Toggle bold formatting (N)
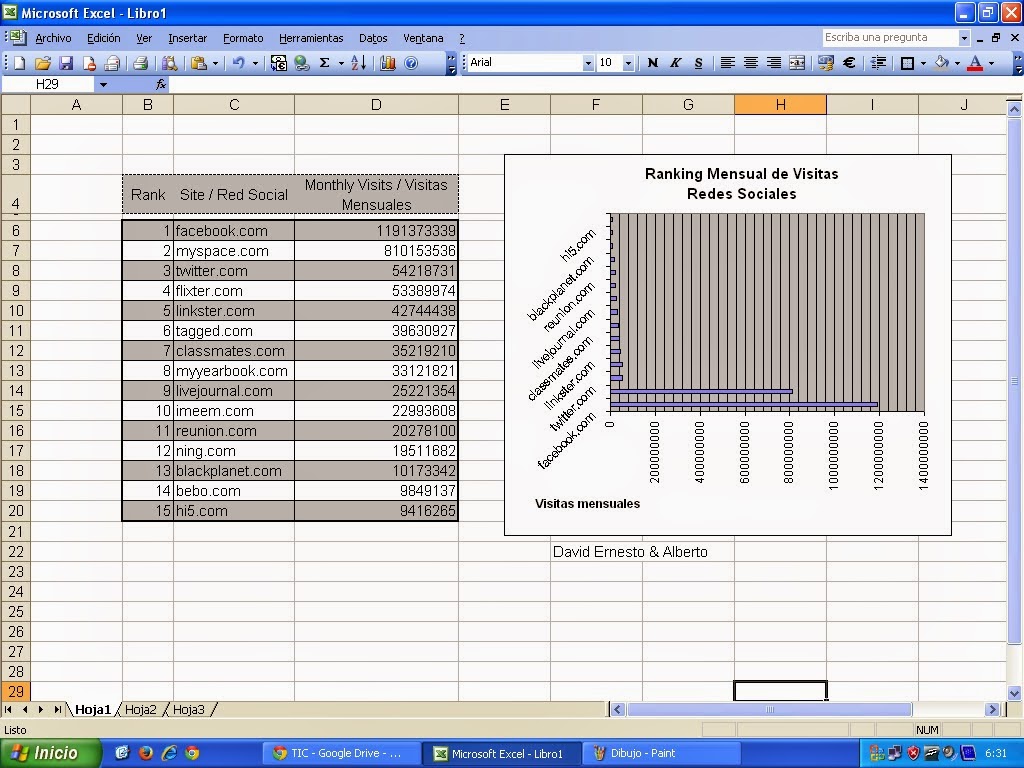1024x768 pixels. (x=652, y=63)
